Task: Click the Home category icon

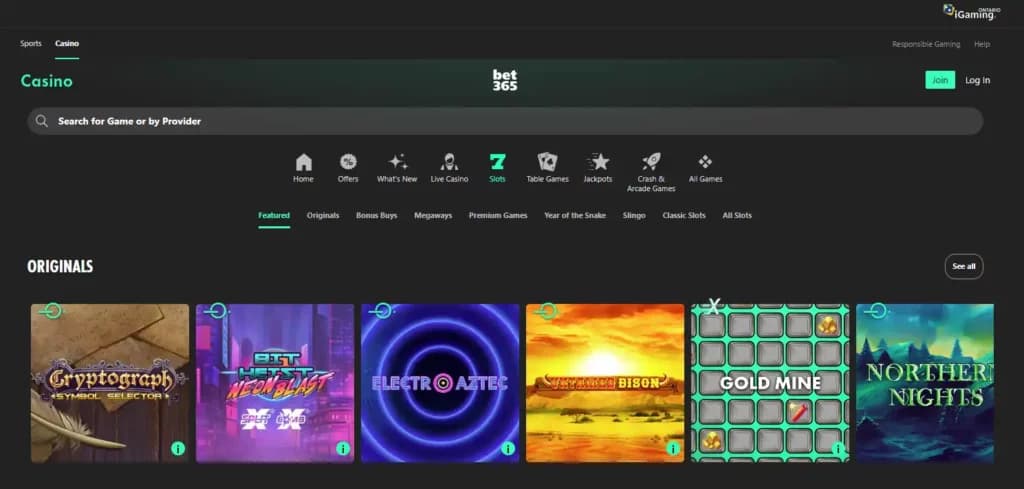Action: pyautogui.click(x=304, y=162)
